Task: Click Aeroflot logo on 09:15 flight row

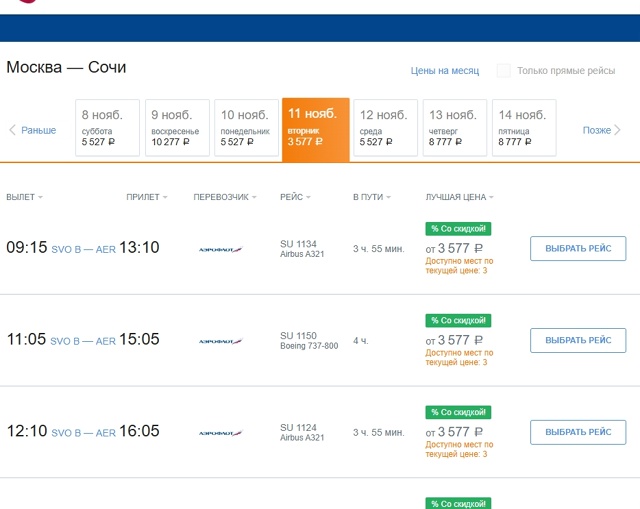Action: [x=220, y=249]
